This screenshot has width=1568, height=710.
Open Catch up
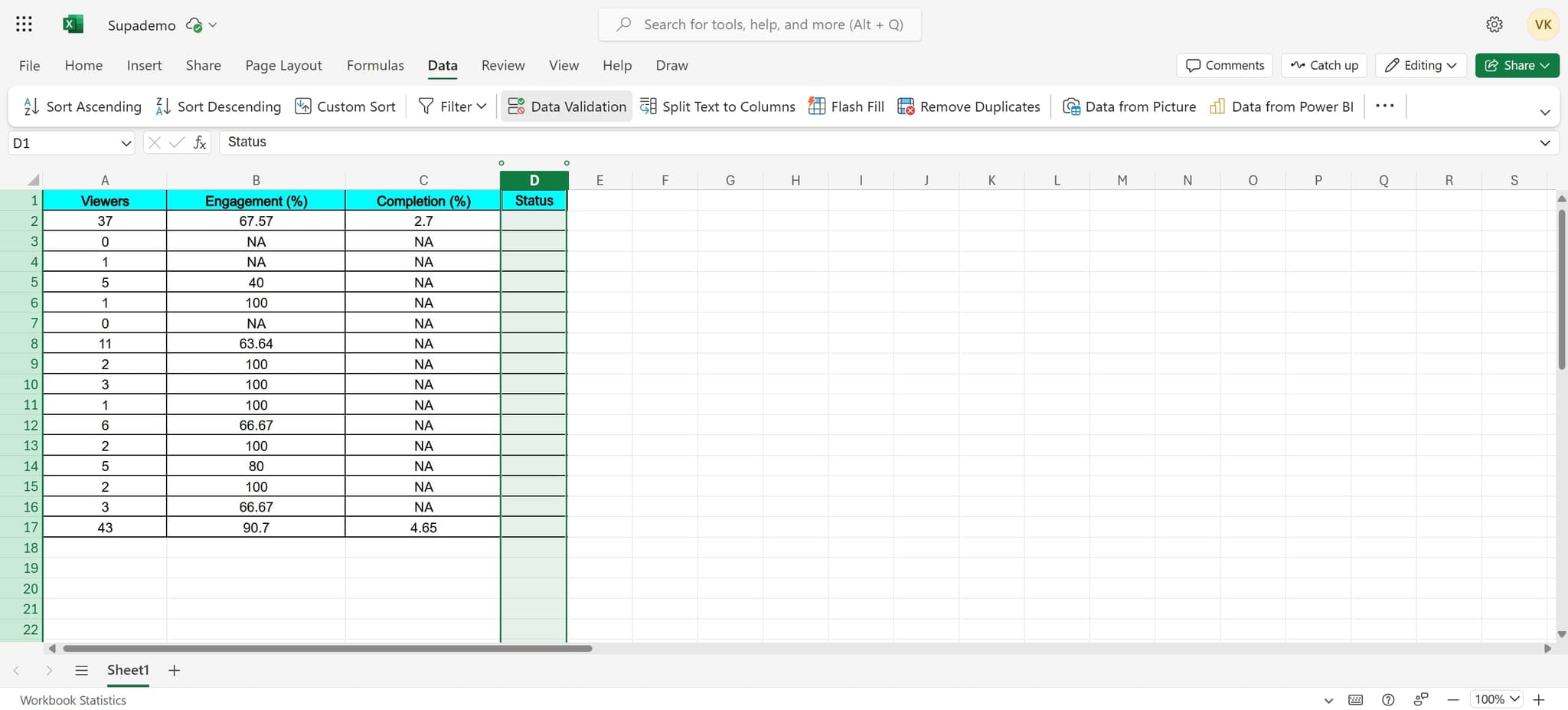click(x=1324, y=65)
